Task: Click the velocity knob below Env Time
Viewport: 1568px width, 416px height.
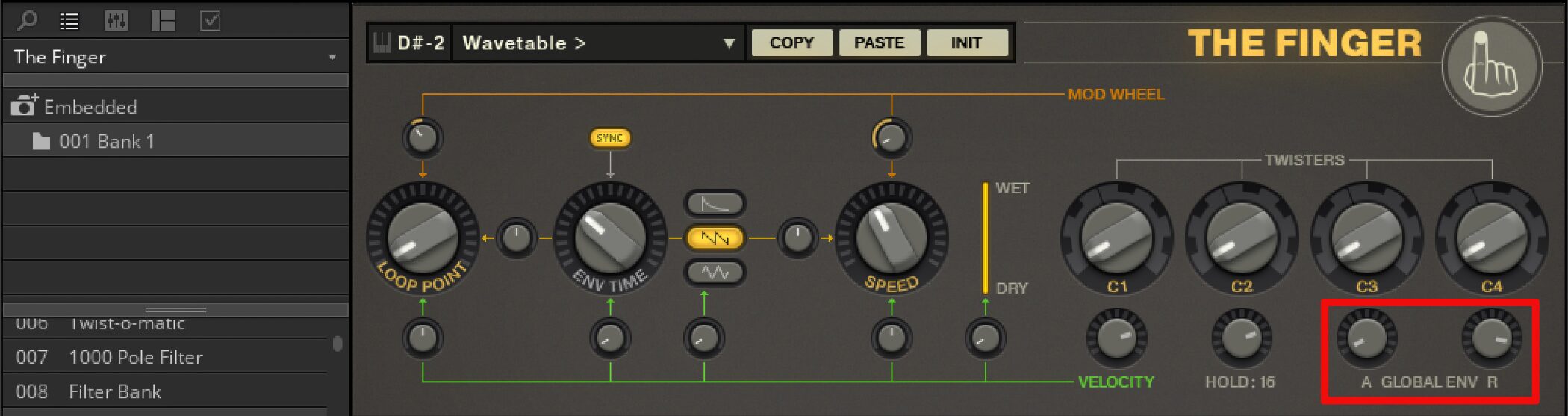Action: coord(610,338)
